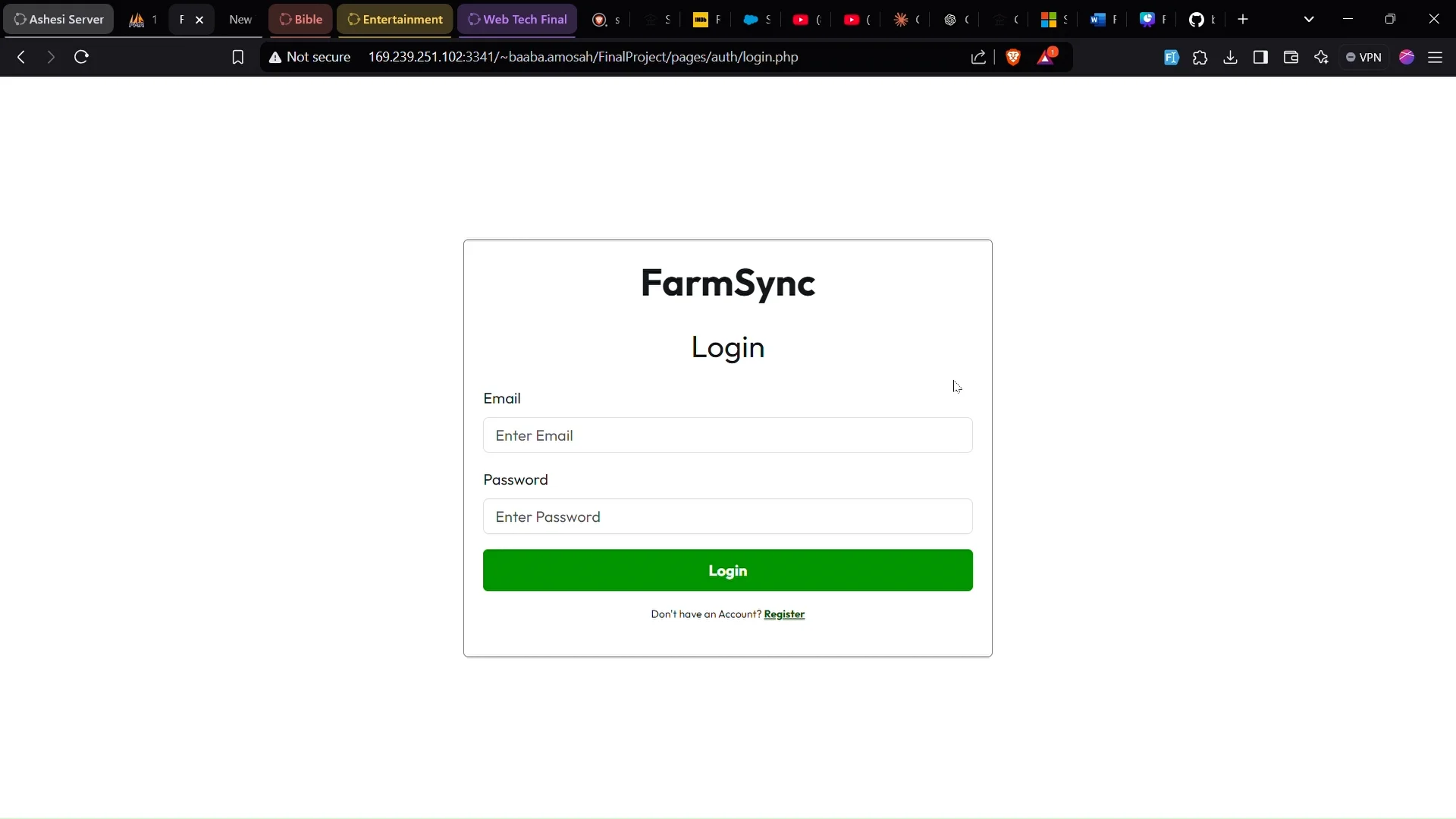
Task: Go back to the previous page
Action: [x=21, y=57]
